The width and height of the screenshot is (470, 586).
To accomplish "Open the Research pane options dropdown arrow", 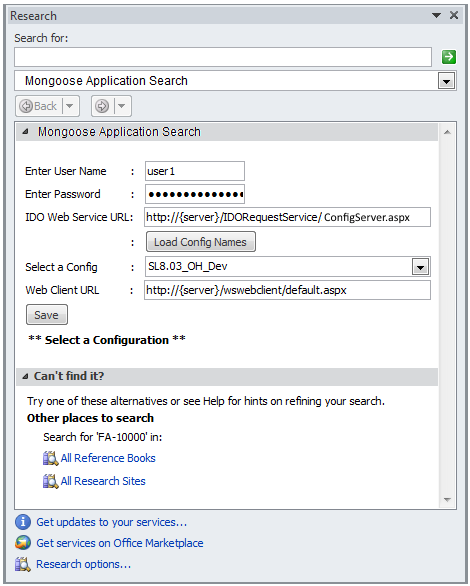I will [436, 15].
